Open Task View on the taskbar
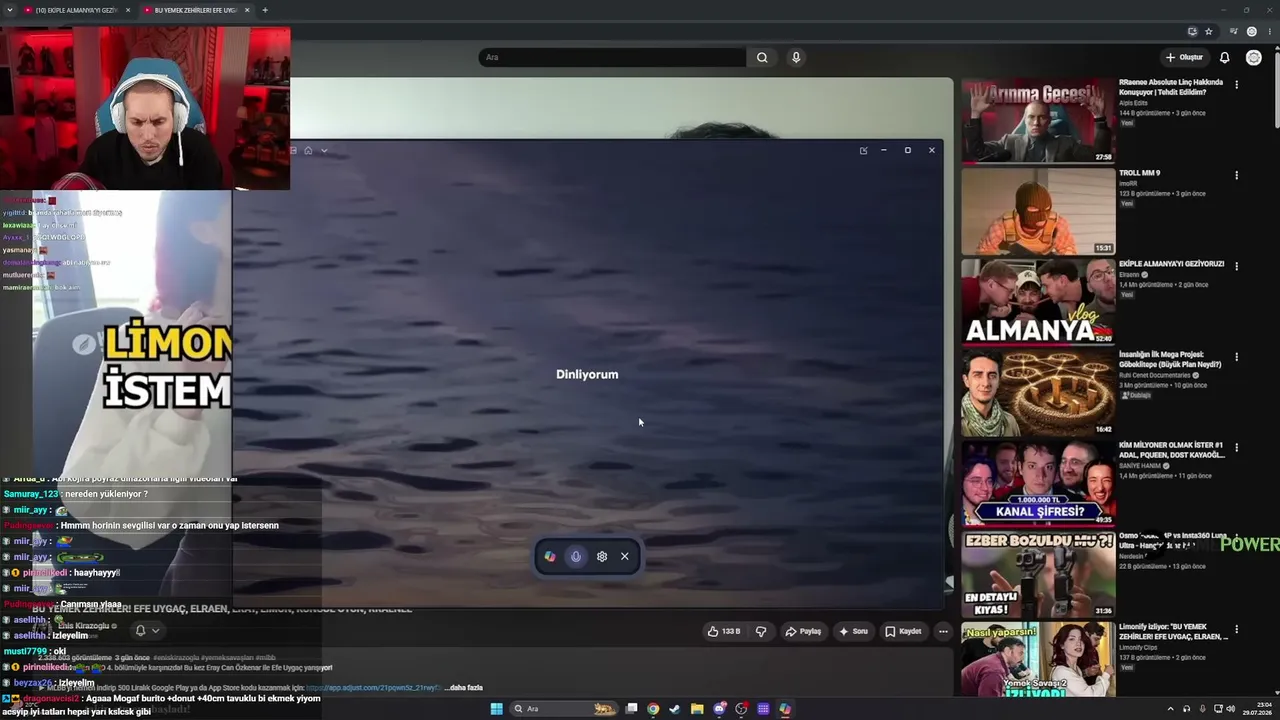Image resolution: width=1280 pixels, height=720 pixels. 631,709
